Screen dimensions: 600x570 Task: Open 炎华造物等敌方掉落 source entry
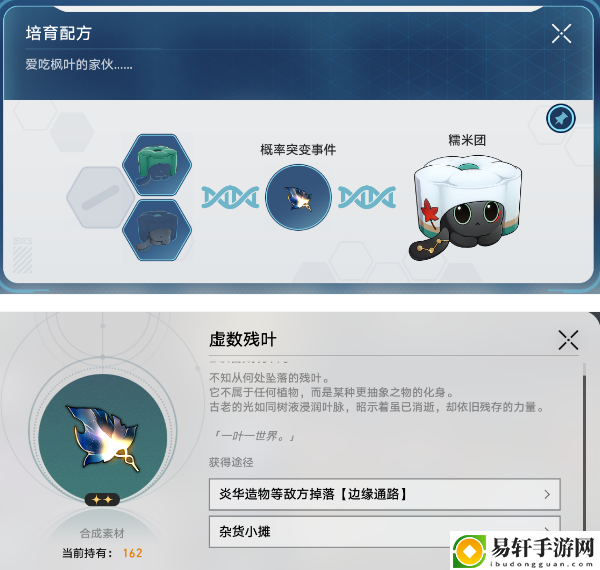coord(385,494)
